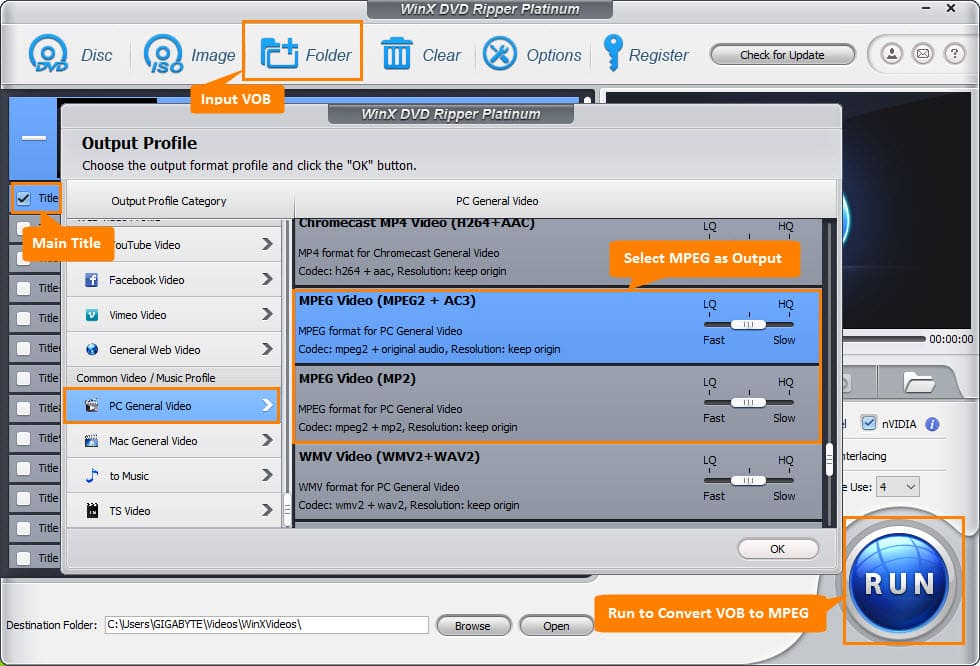
Task: Open the Register key dialog
Action: [x=645, y=54]
